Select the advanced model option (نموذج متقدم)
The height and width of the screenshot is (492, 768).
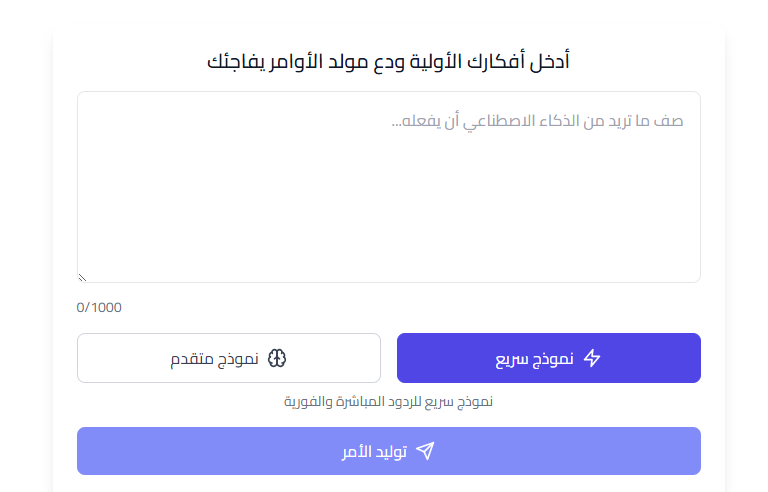pyautogui.click(x=229, y=358)
